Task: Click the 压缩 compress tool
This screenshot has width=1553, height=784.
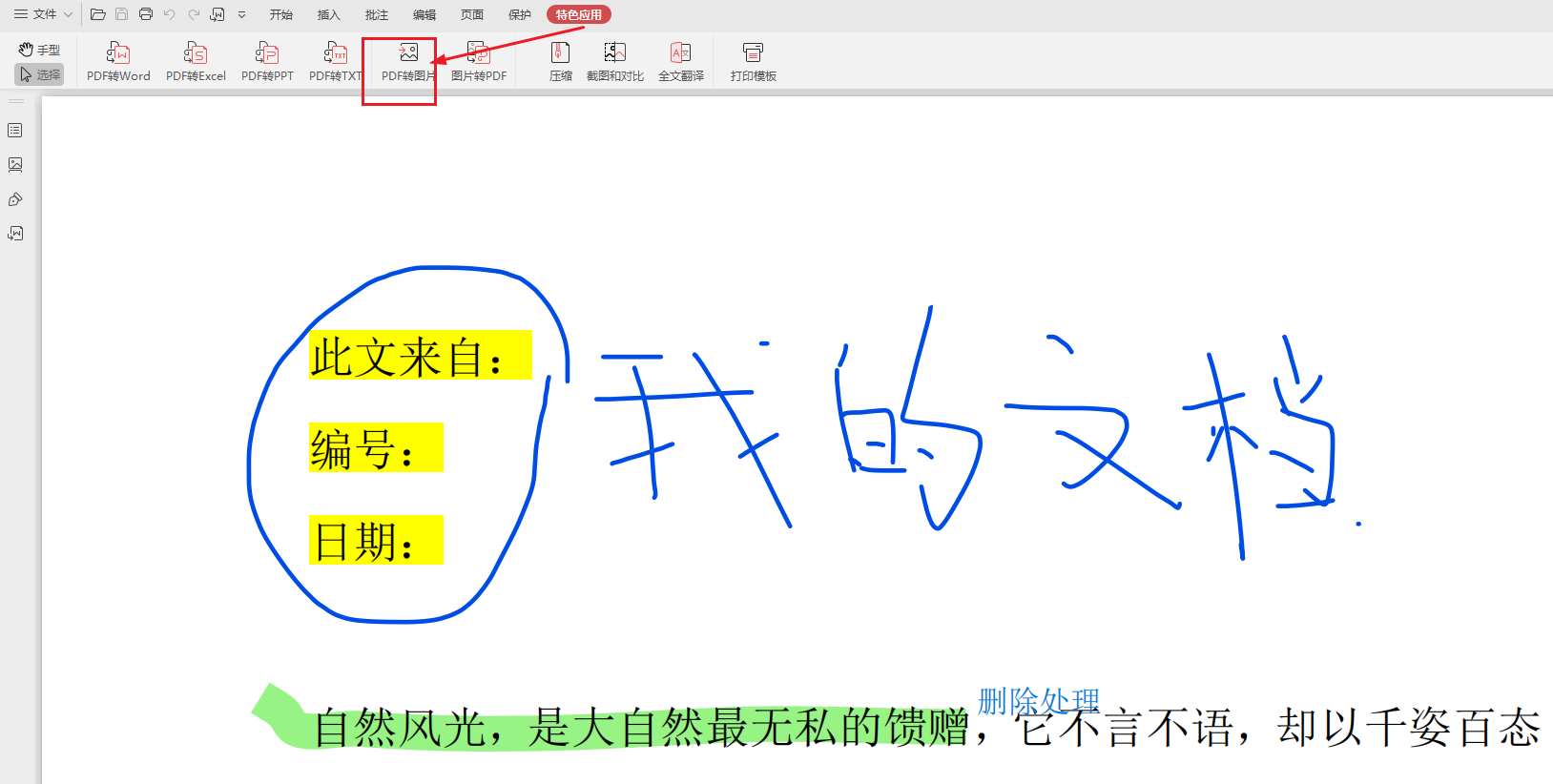Action: [561, 62]
